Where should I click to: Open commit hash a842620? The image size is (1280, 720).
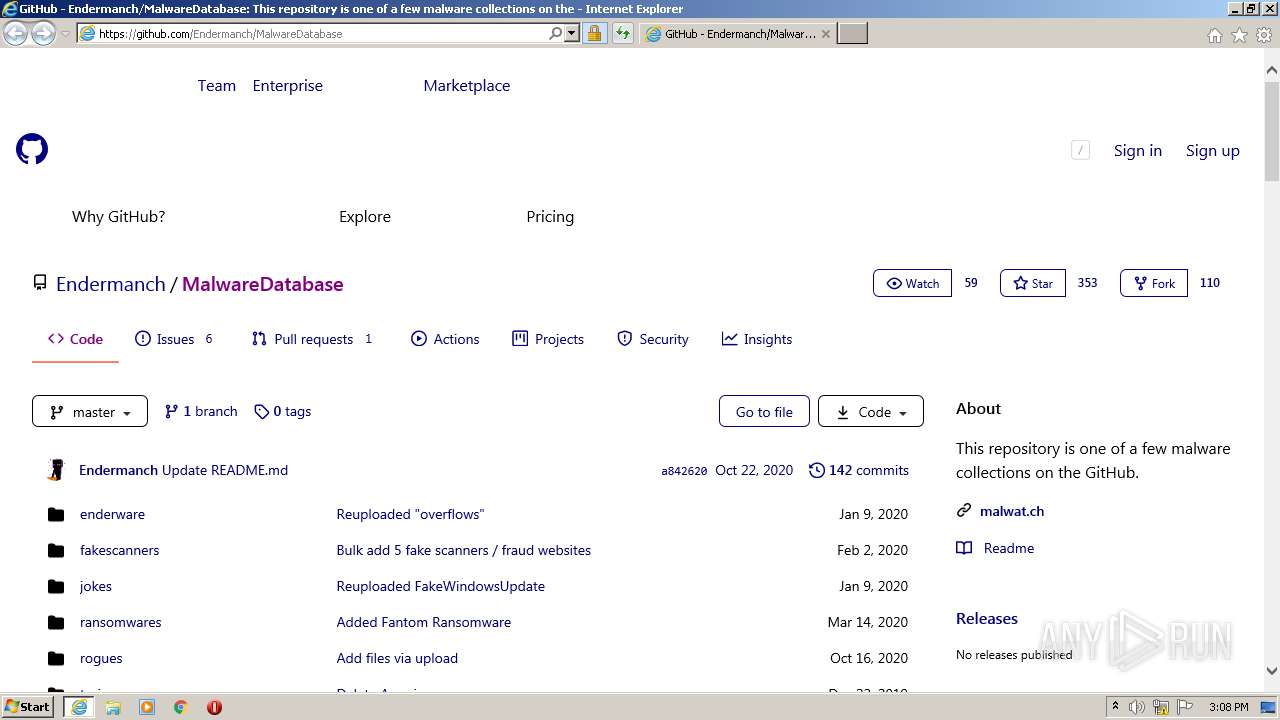(684, 471)
